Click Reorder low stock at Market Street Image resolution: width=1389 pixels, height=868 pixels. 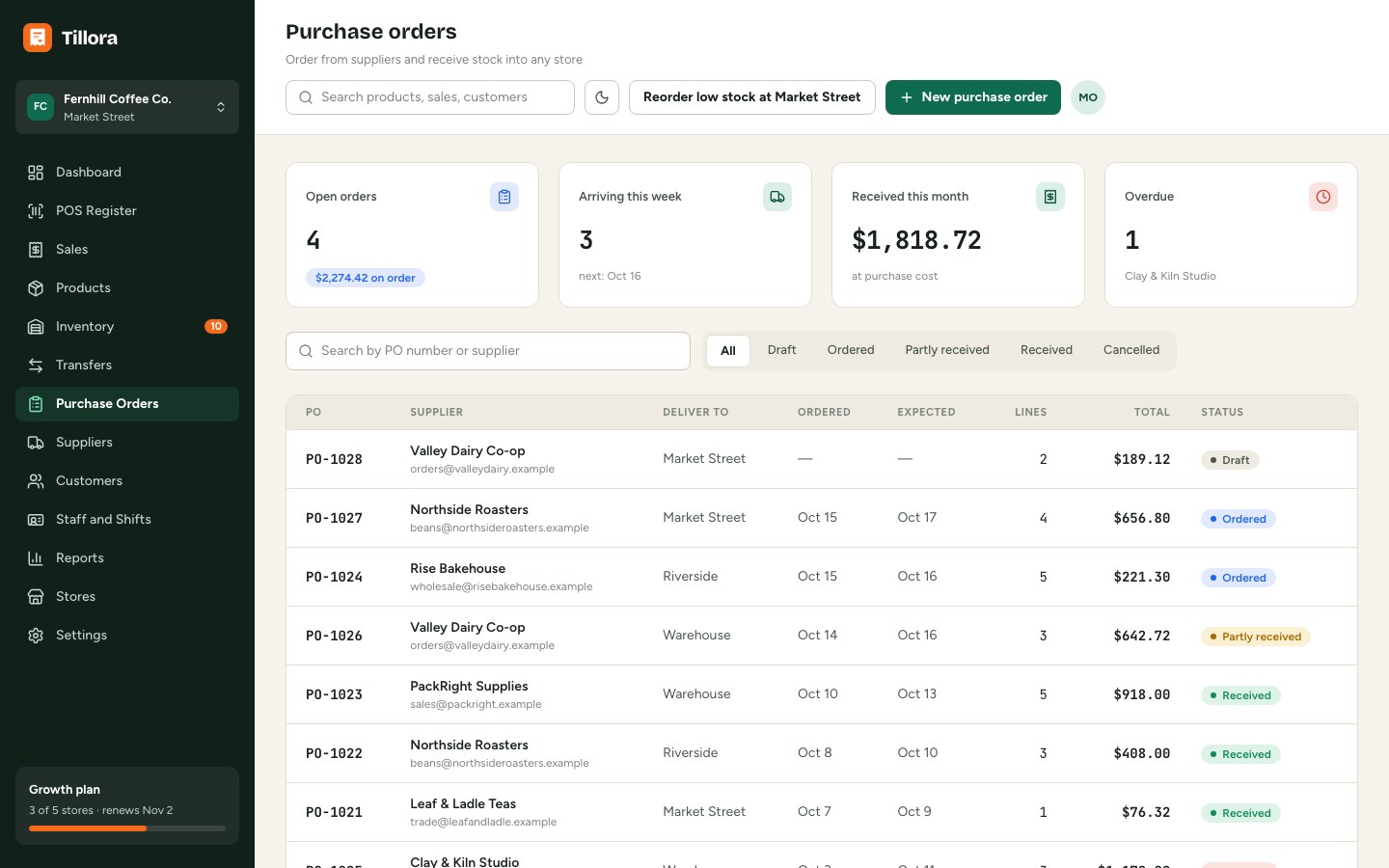pos(752,97)
